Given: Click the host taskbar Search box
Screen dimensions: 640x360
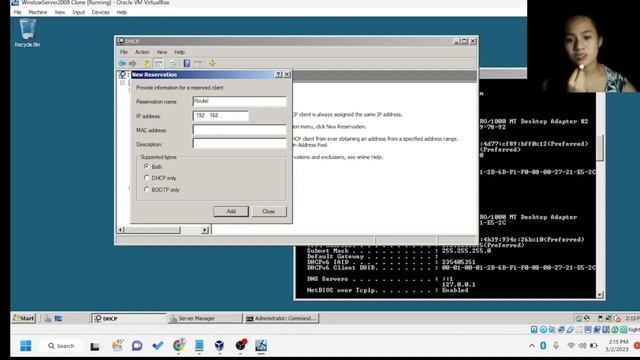Looking at the screenshot, I should click(62, 346).
